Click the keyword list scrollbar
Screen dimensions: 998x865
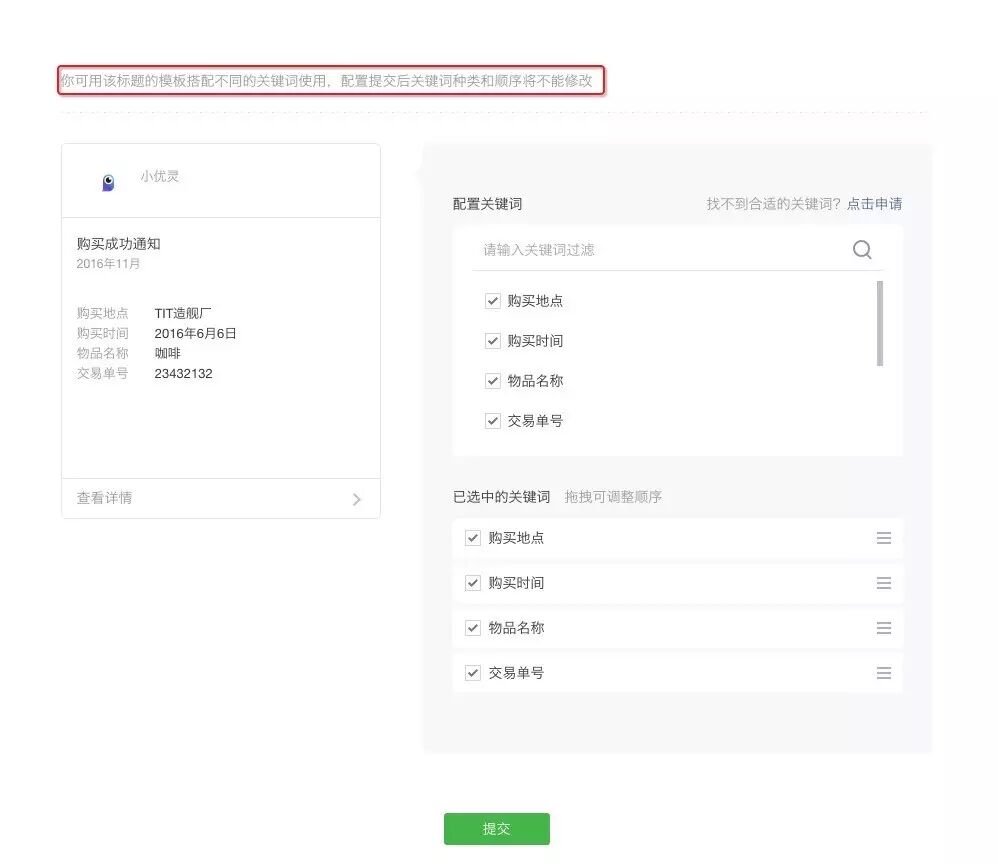[880, 323]
